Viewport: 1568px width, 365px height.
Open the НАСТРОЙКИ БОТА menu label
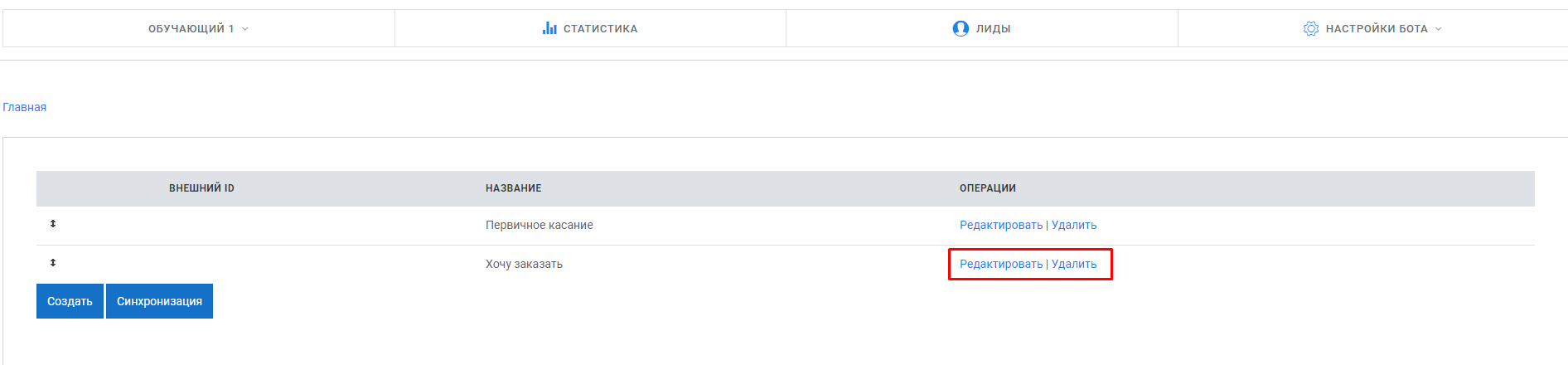pos(1377,29)
